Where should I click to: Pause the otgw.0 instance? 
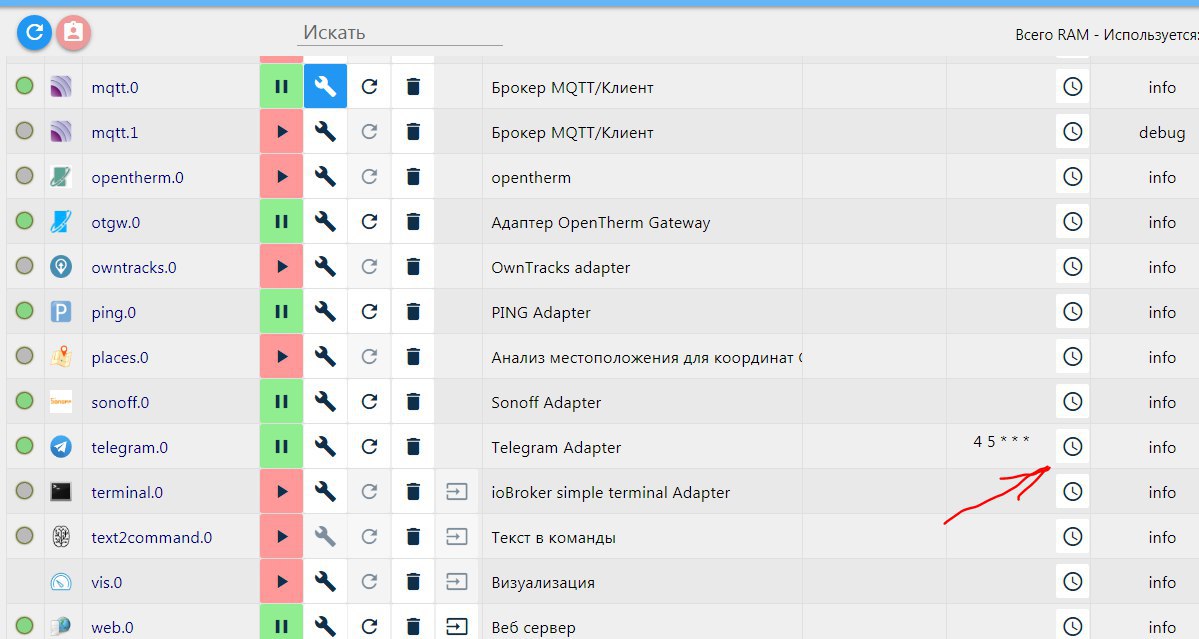click(x=281, y=222)
